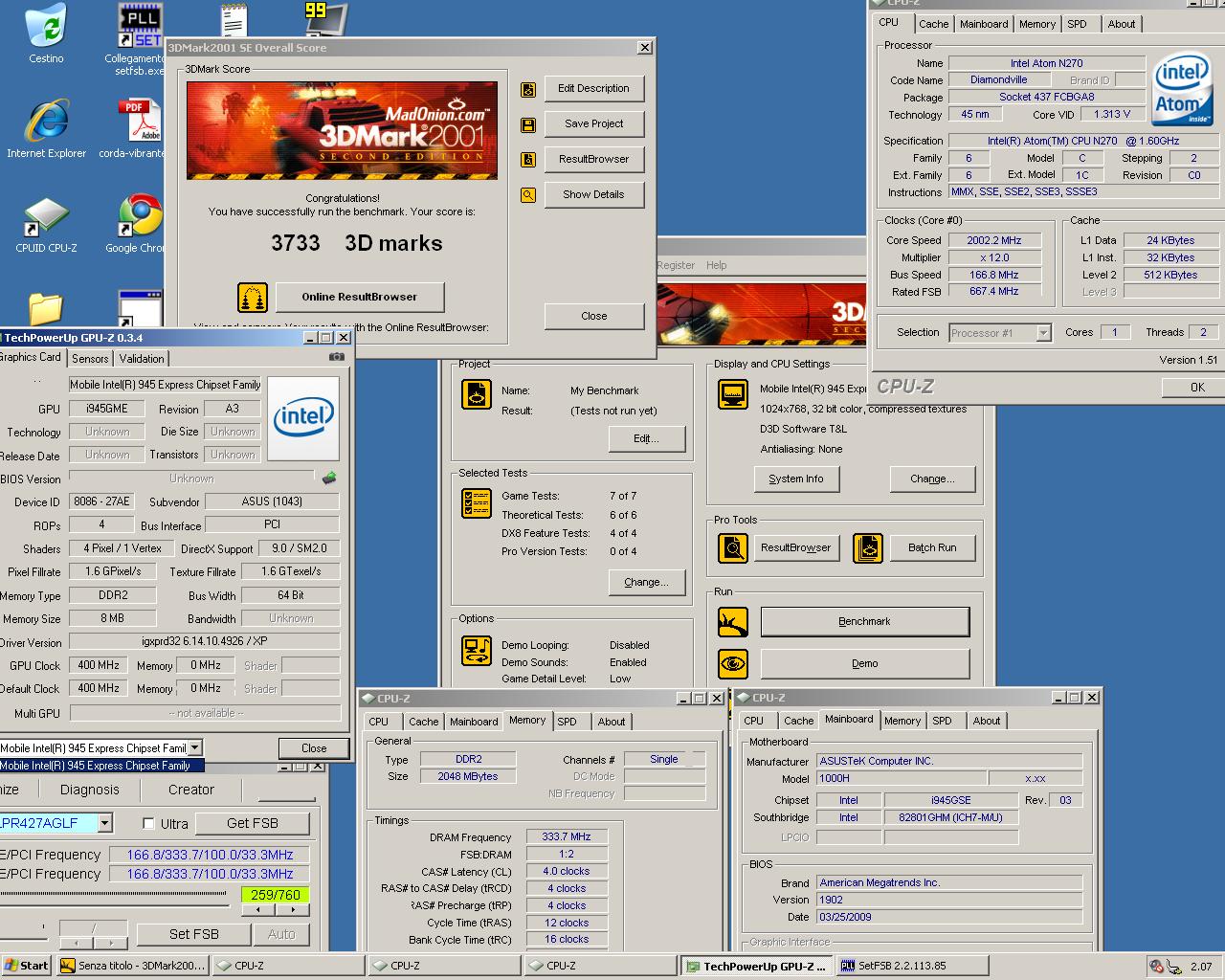The image size is (1225, 980).
Task: Select the Creator tab in SetFSB
Action: coord(191,790)
